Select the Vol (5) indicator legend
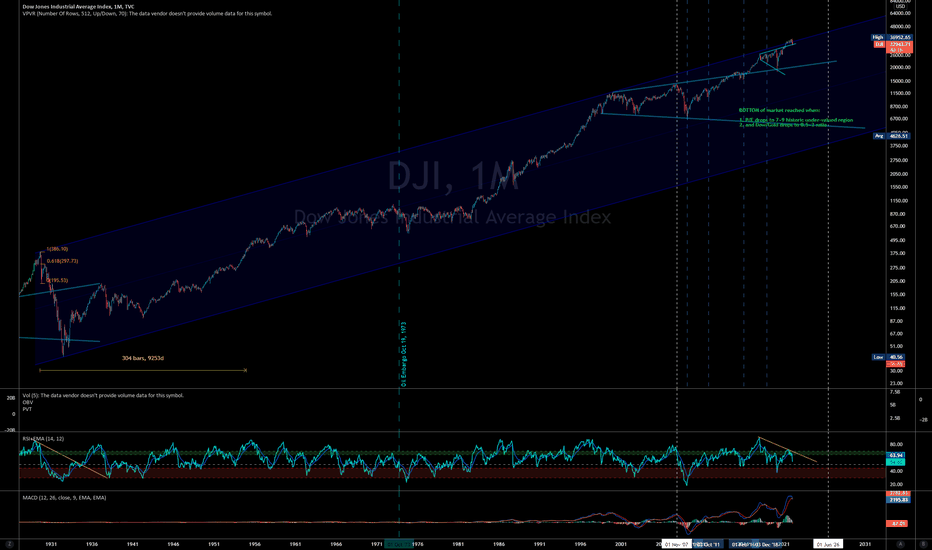Image resolution: width=932 pixels, height=550 pixels. (x=103, y=395)
